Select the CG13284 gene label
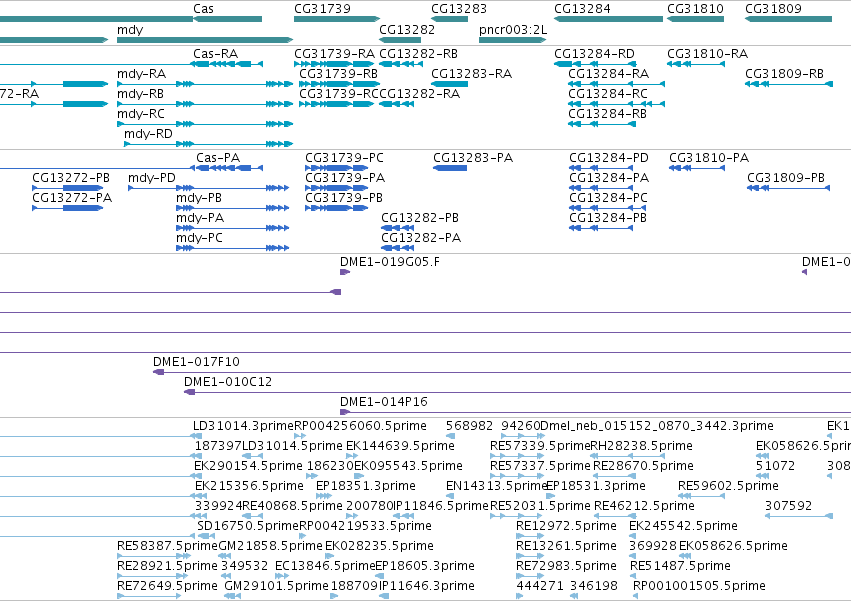This screenshot has height=601, width=851. 582,9
